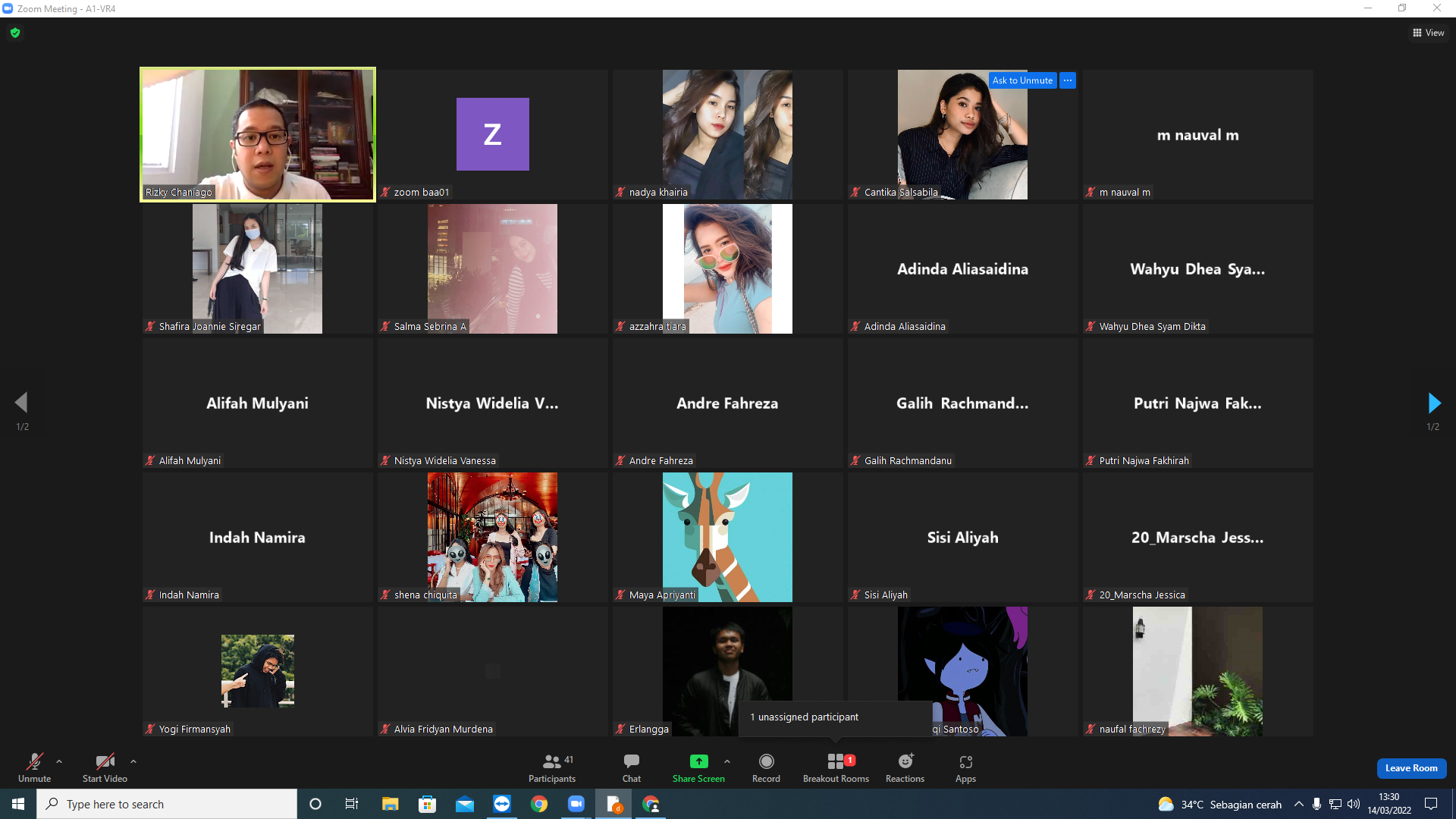Open the View layout menu
This screenshot has width=1456, height=819.
[1429, 33]
